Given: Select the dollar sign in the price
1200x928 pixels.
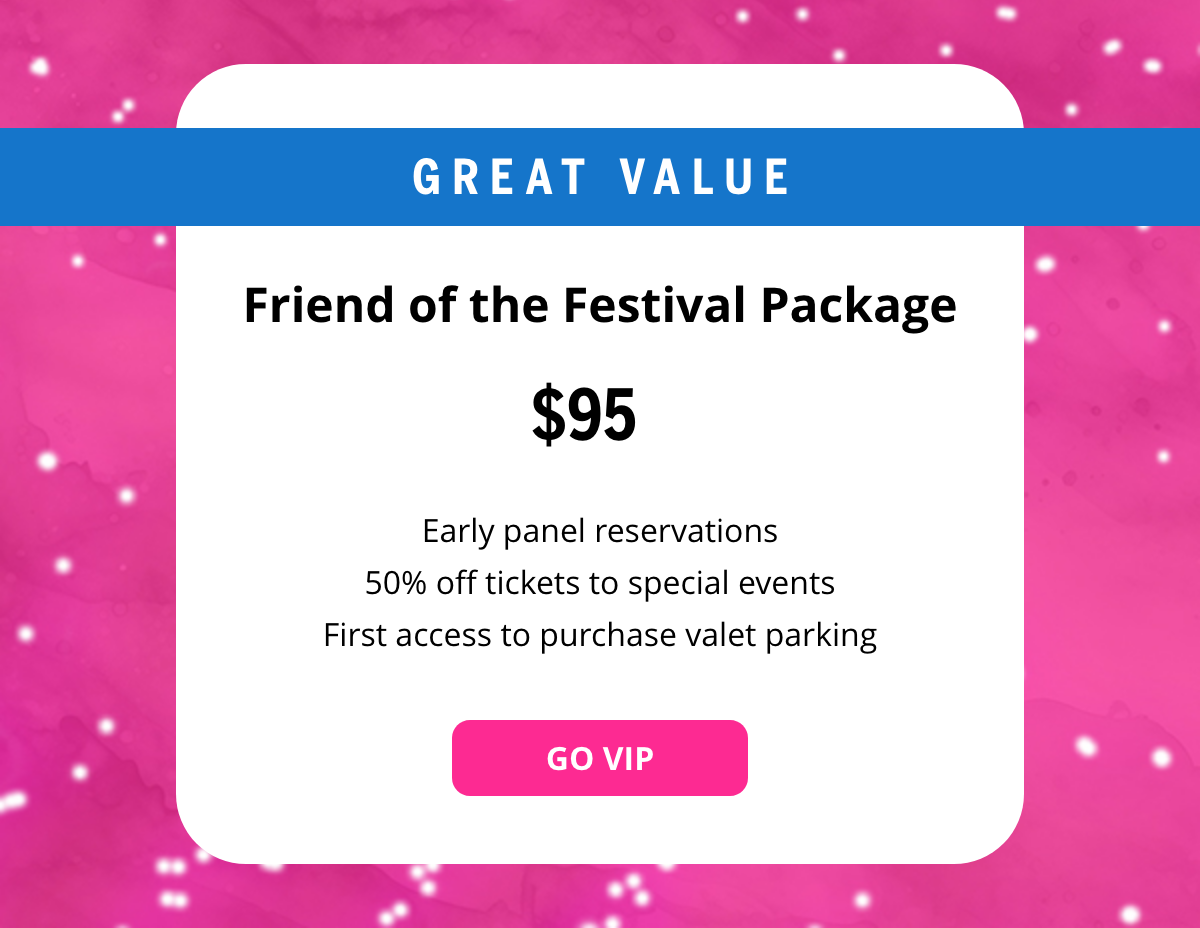Looking at the screenshot, I should 548,413.
